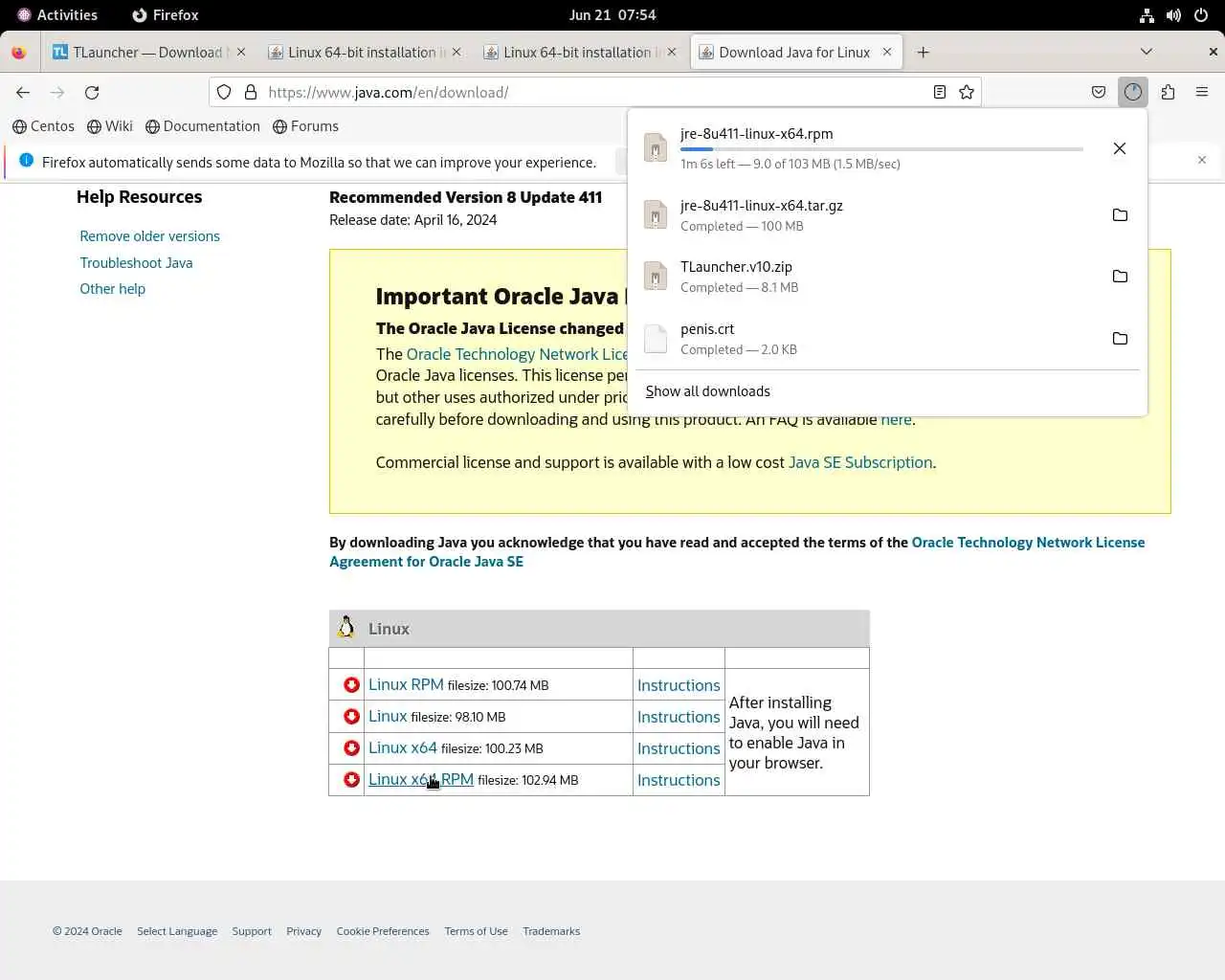Screen dimensions: 1225x980
Task: Open the clock and calendar at Jun 21 07:54
Action: [612, 15]
